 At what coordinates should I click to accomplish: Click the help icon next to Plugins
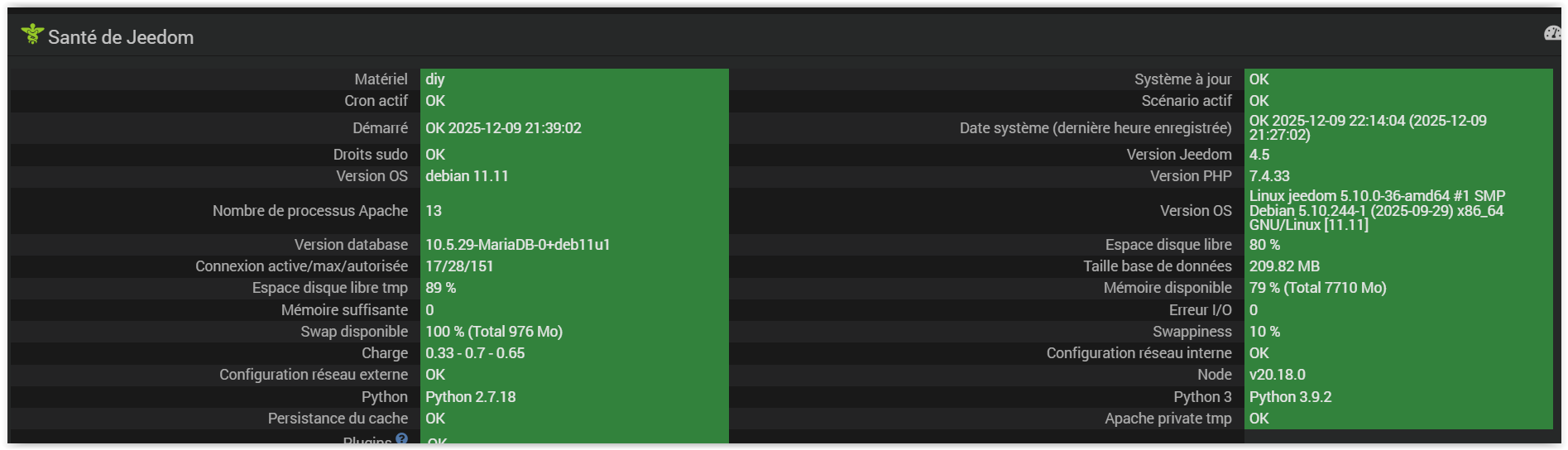coord(401,439)
